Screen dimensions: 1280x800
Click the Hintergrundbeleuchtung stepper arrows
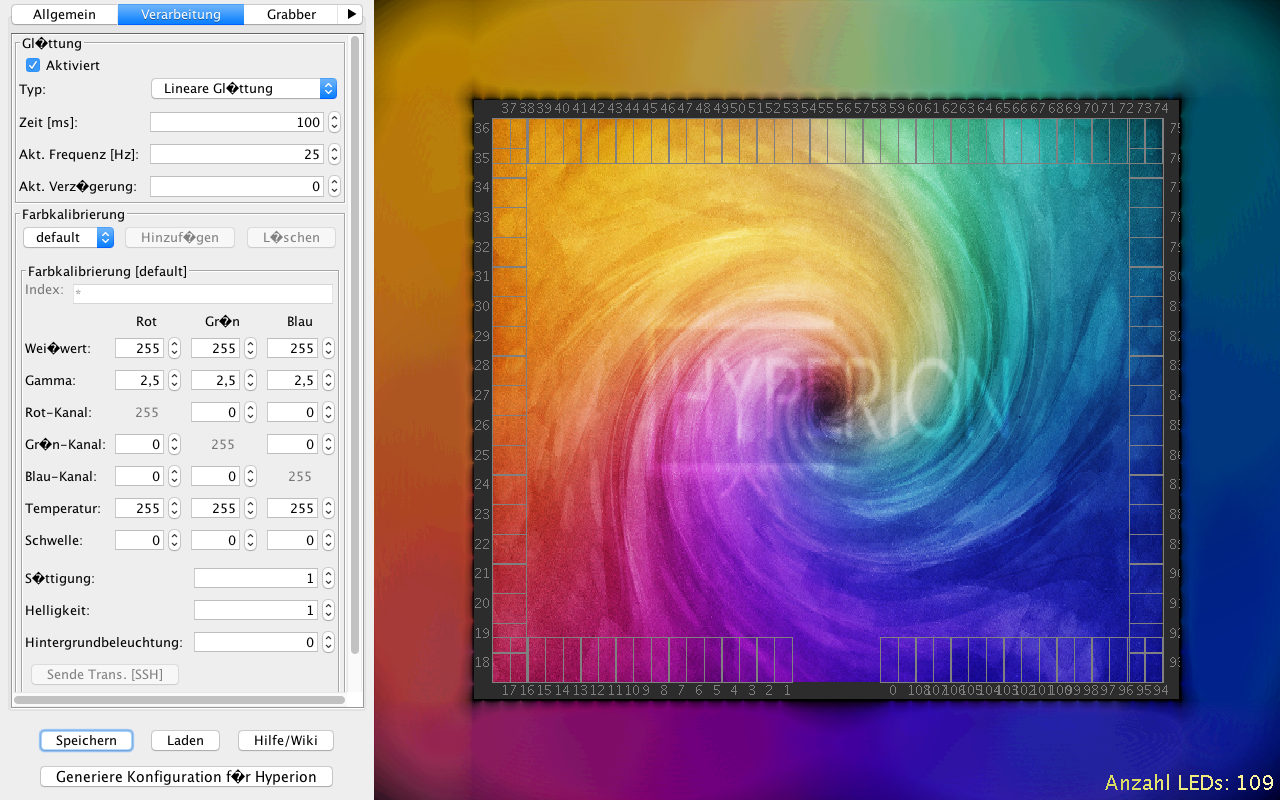[x=326, y=642]
